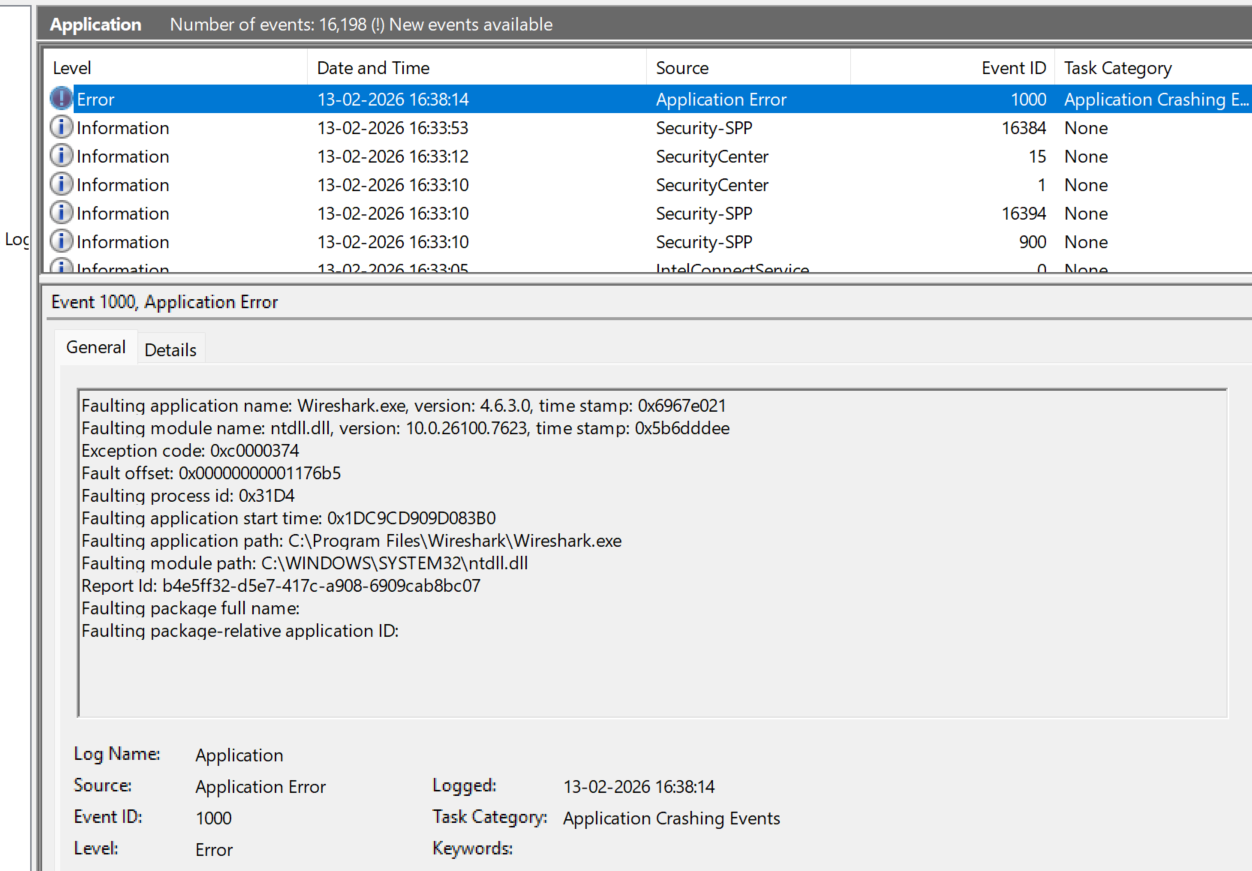The image size is (1252, 871).
Task: Click info icon on SecurityCenter event 1 row
Action: pyautogui.click(x=62, y=185)
